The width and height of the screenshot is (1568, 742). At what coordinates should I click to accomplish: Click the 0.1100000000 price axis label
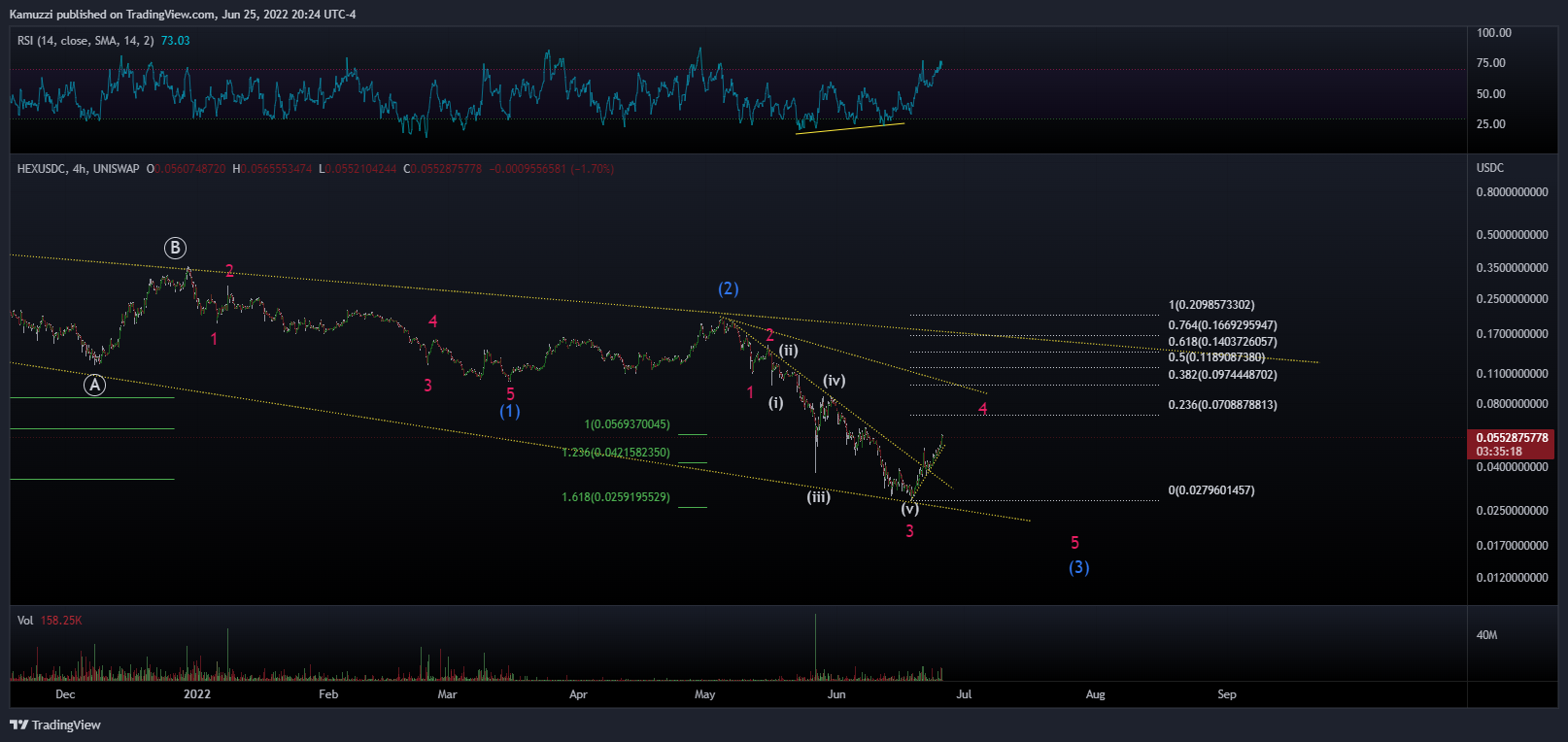1512,374
